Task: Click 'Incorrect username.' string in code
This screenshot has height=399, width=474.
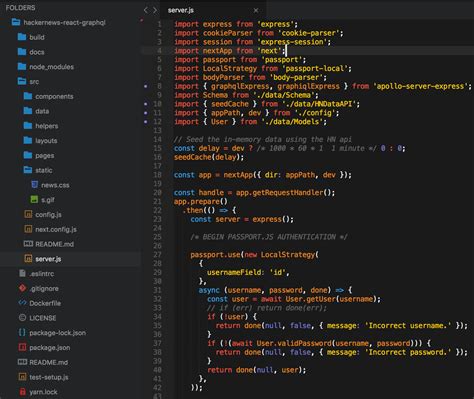Action: 409,326
